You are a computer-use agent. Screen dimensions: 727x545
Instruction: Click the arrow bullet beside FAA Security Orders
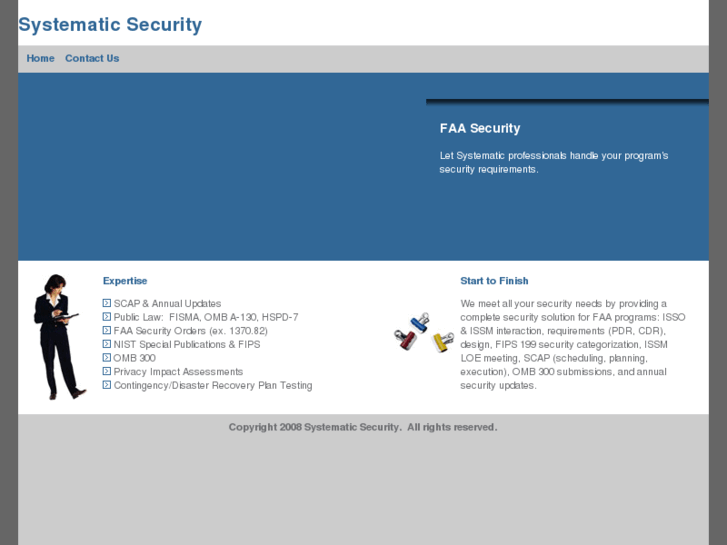point(107,330)
